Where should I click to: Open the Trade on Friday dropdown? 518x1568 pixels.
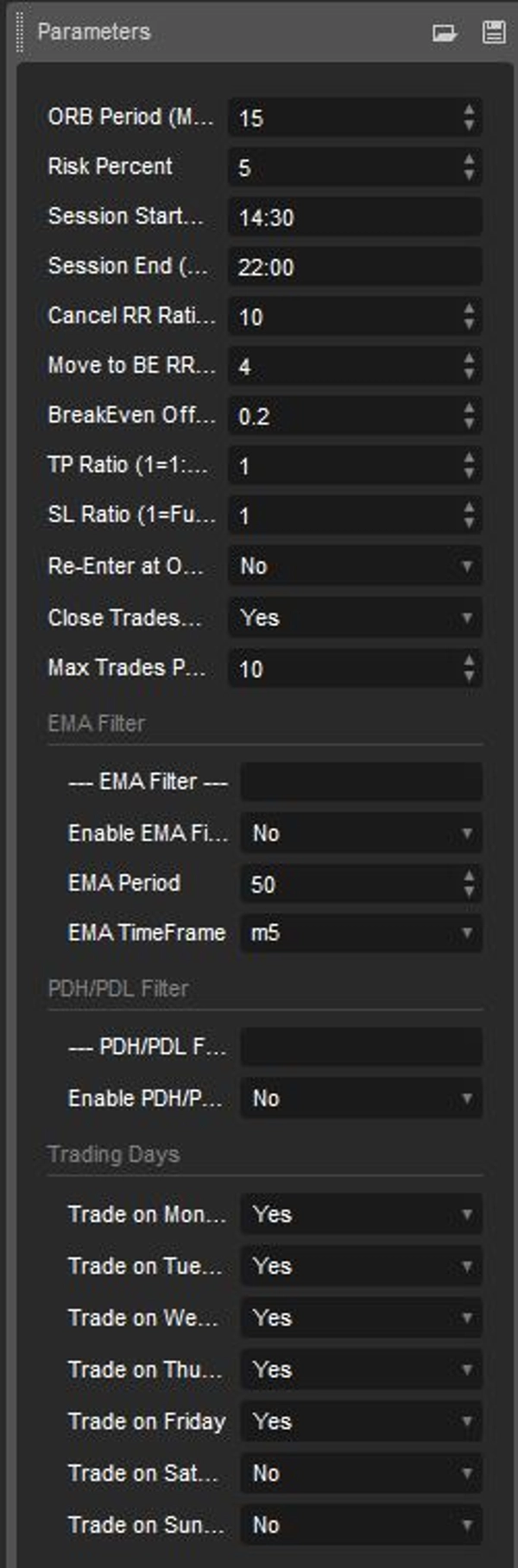click(360, 1421)
